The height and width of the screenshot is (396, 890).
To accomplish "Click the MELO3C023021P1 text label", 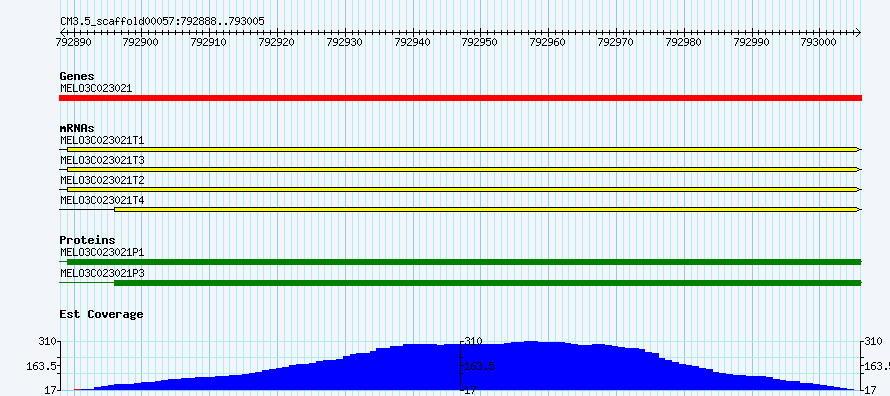I will pos(102,252).
